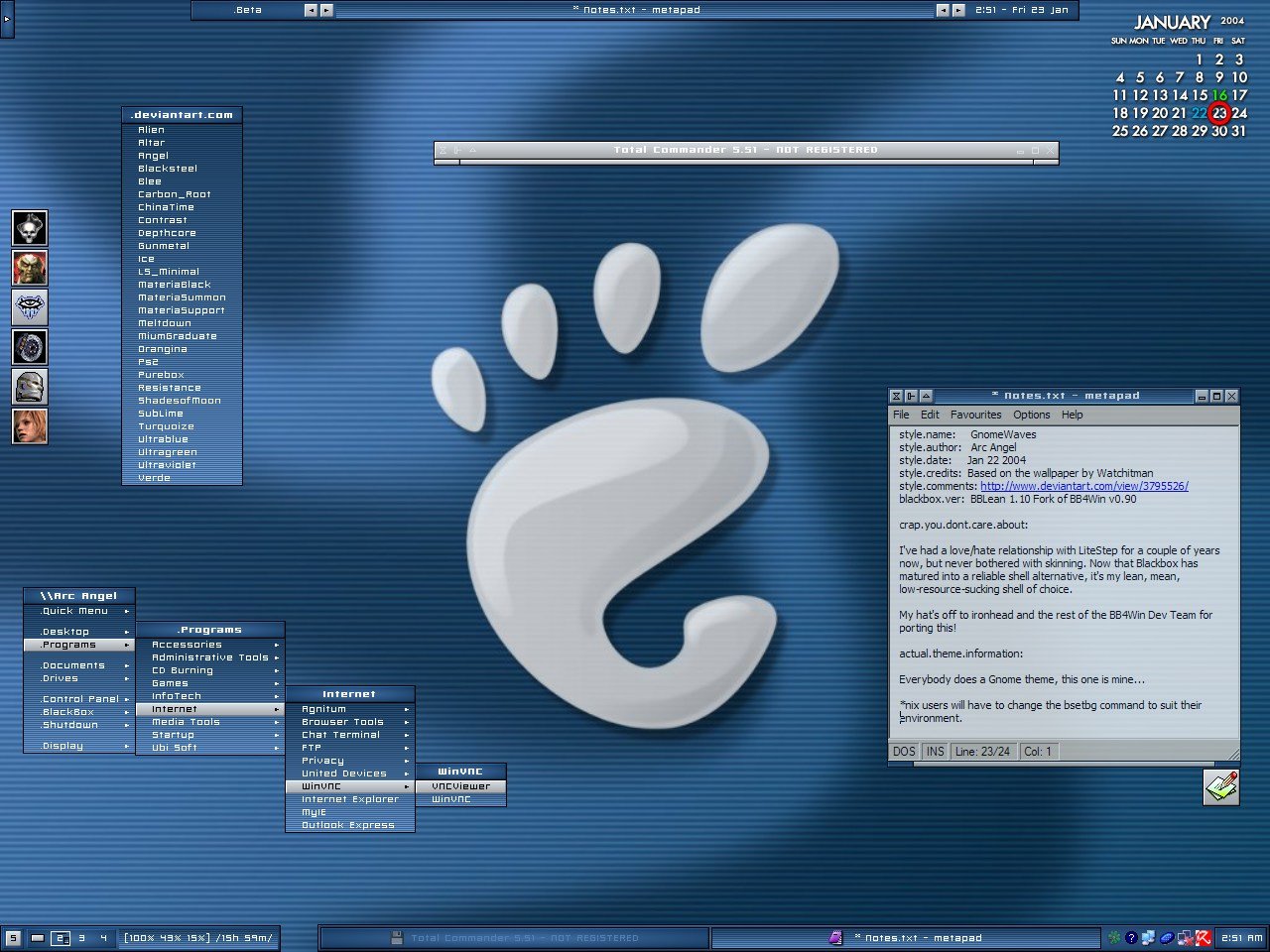Click the 2:51 AM clock in taskbar
Image resolution: width=1270 pixels, height=952 pixels.
click(x=1242, y=937)
